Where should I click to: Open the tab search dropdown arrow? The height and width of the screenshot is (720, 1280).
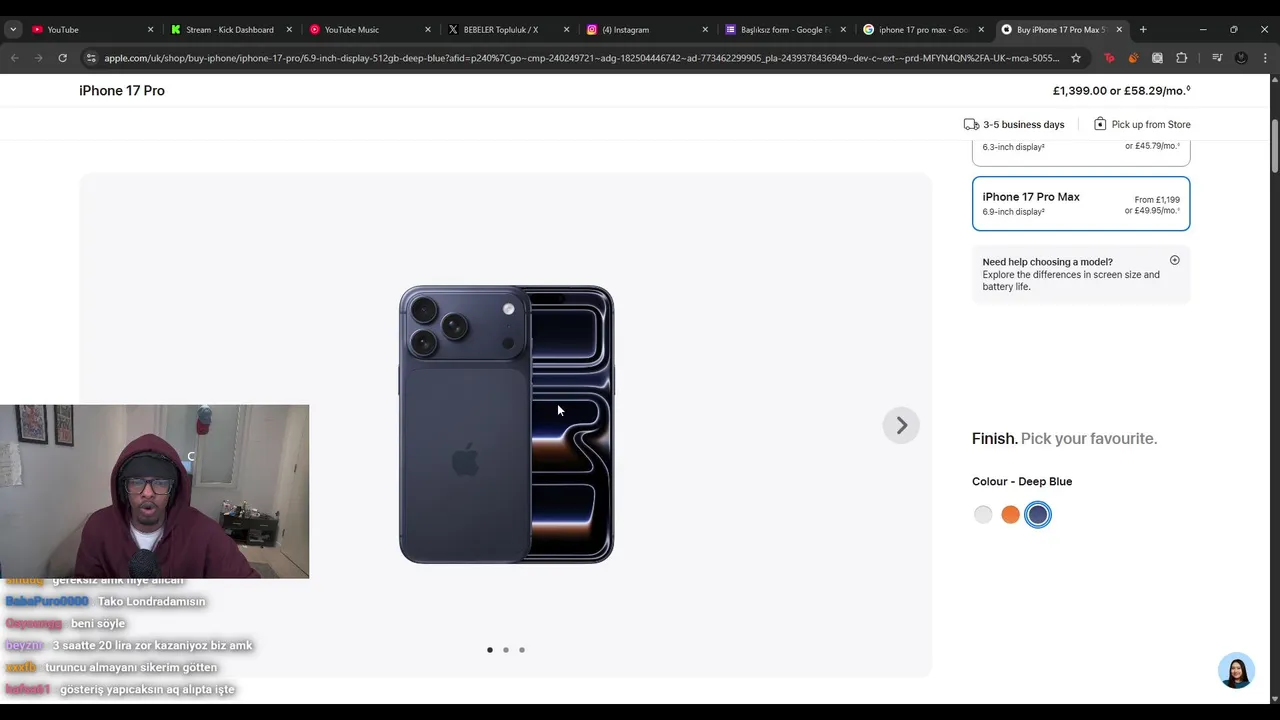[x=13, y=30]
